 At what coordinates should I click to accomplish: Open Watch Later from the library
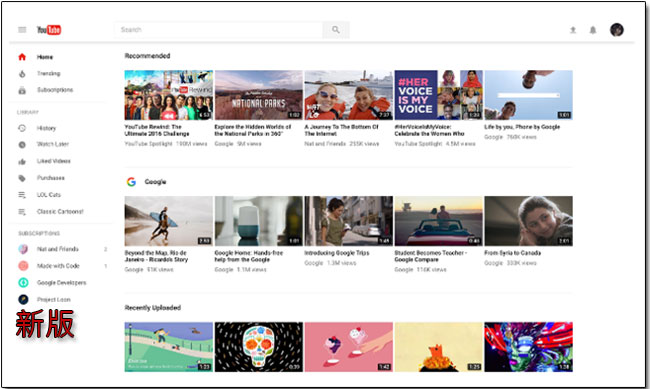coord(53,144)
